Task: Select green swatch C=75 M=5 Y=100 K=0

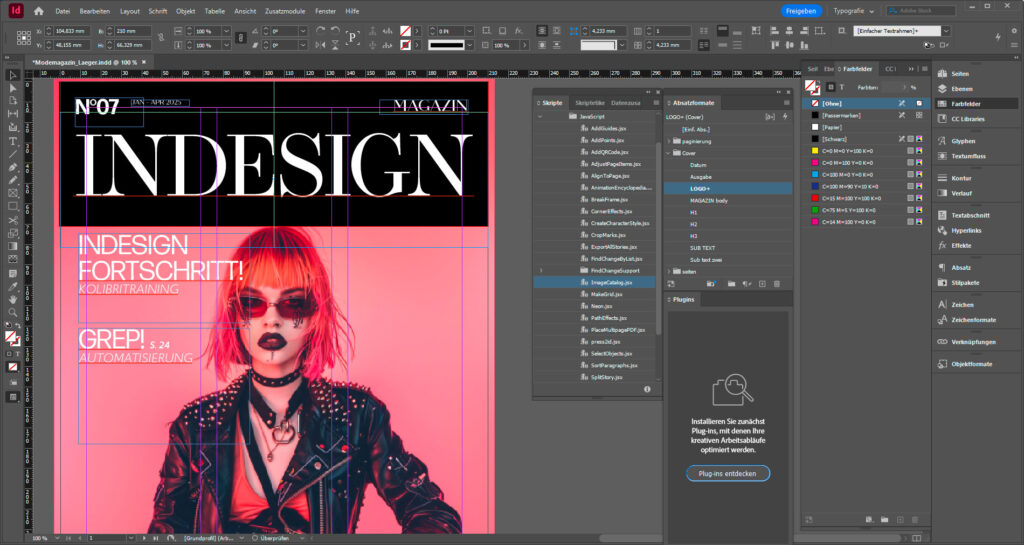Action: tap(865, 210)
